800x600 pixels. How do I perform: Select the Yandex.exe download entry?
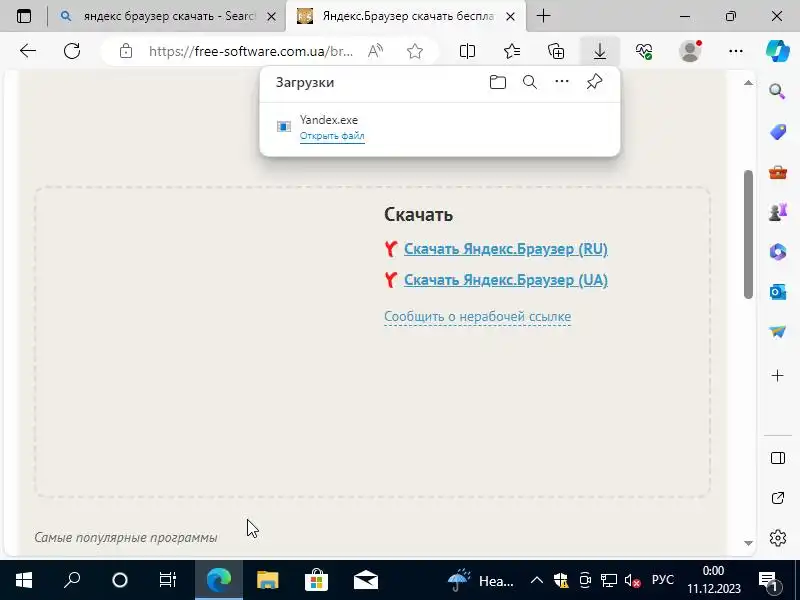[x=440, y=128]
